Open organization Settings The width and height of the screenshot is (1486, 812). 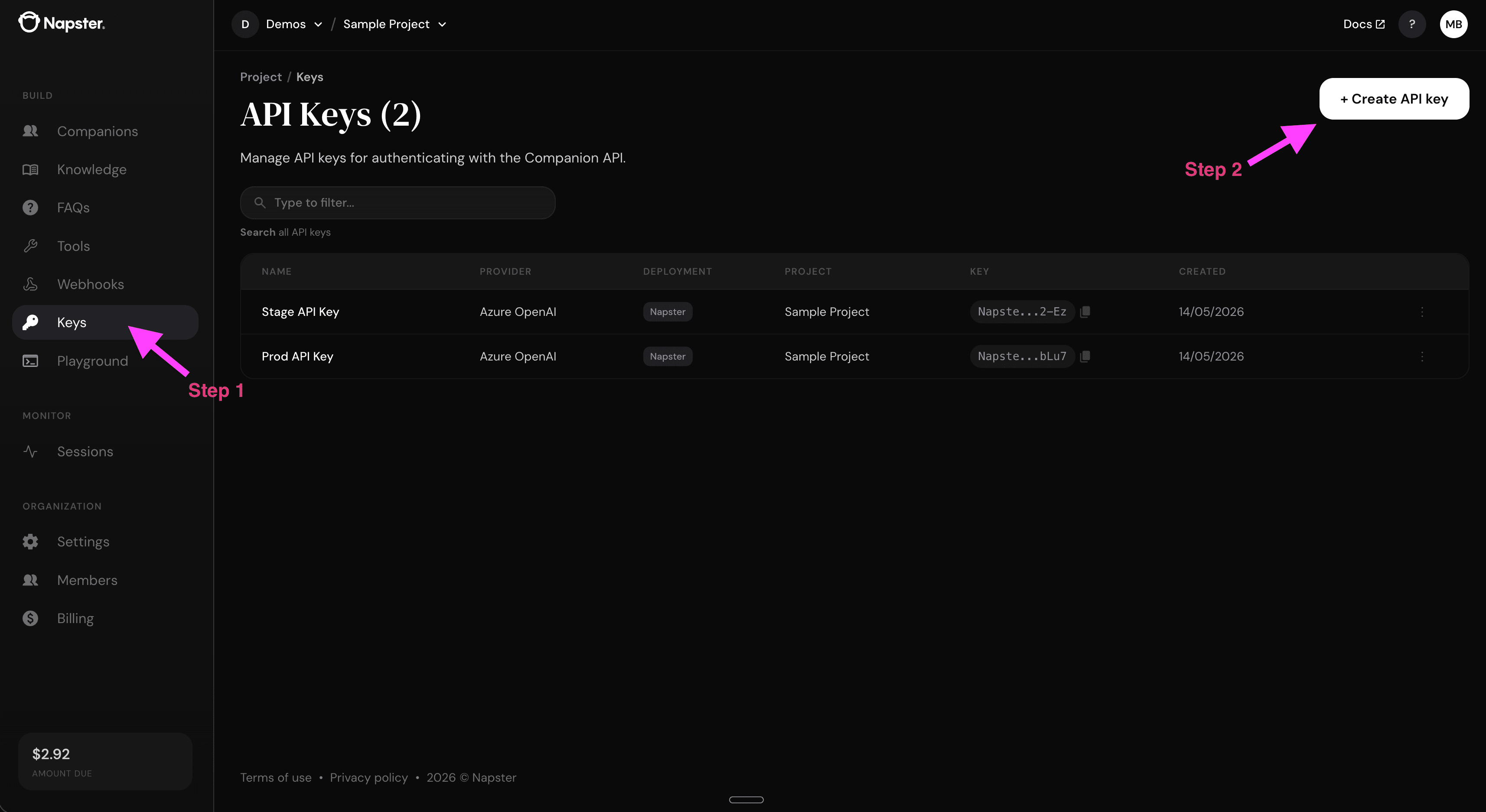point(83,542)
